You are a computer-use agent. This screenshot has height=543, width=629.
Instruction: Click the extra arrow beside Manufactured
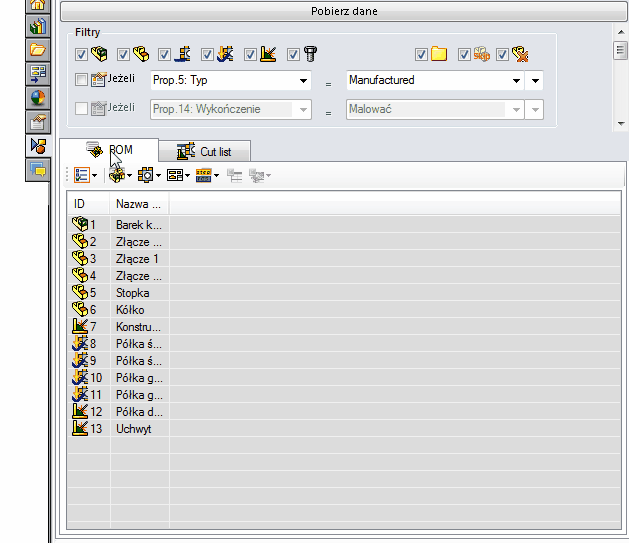click(x=535, y=80)
